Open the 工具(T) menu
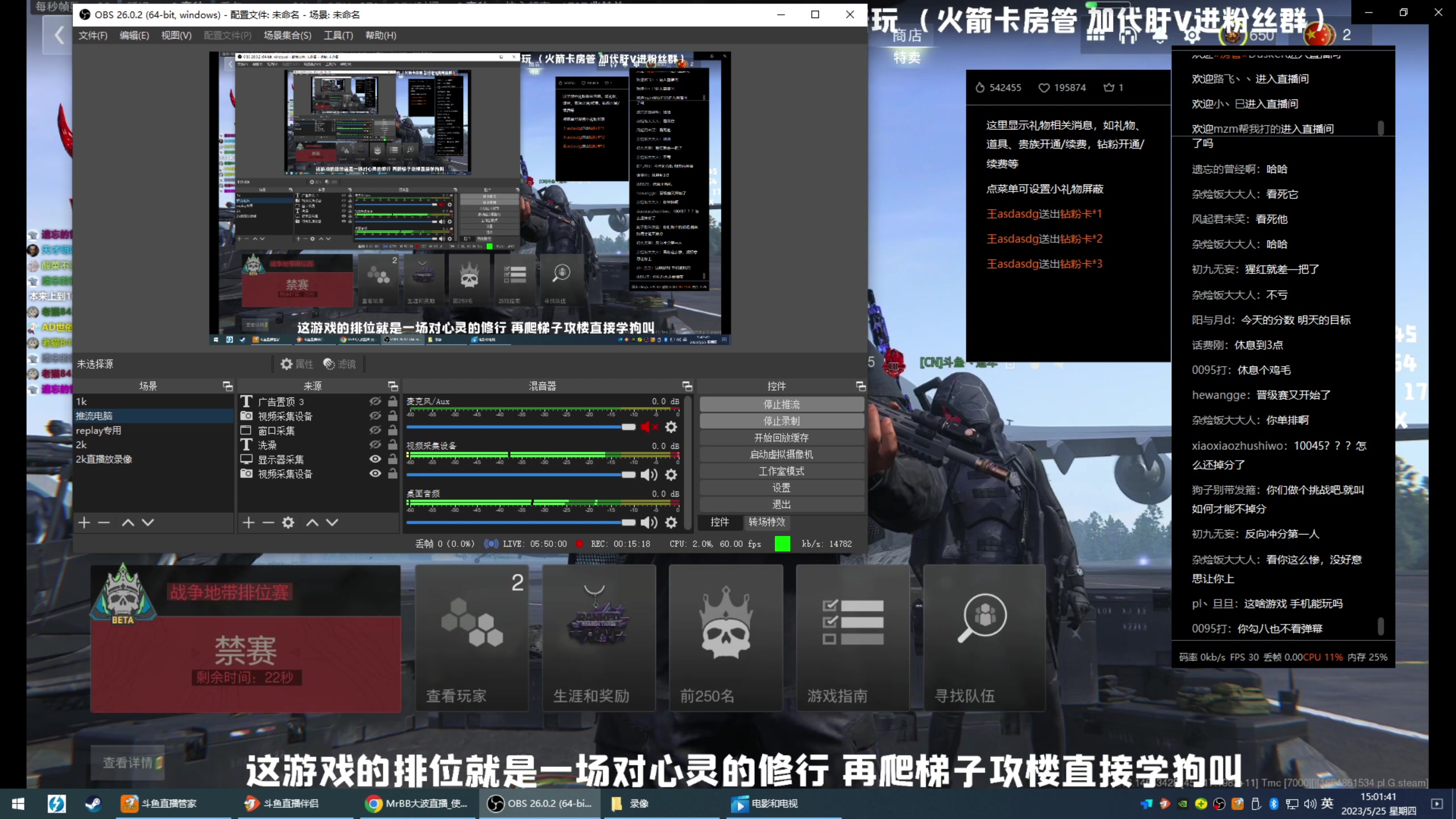The image size is (1456, 819). 338,35
